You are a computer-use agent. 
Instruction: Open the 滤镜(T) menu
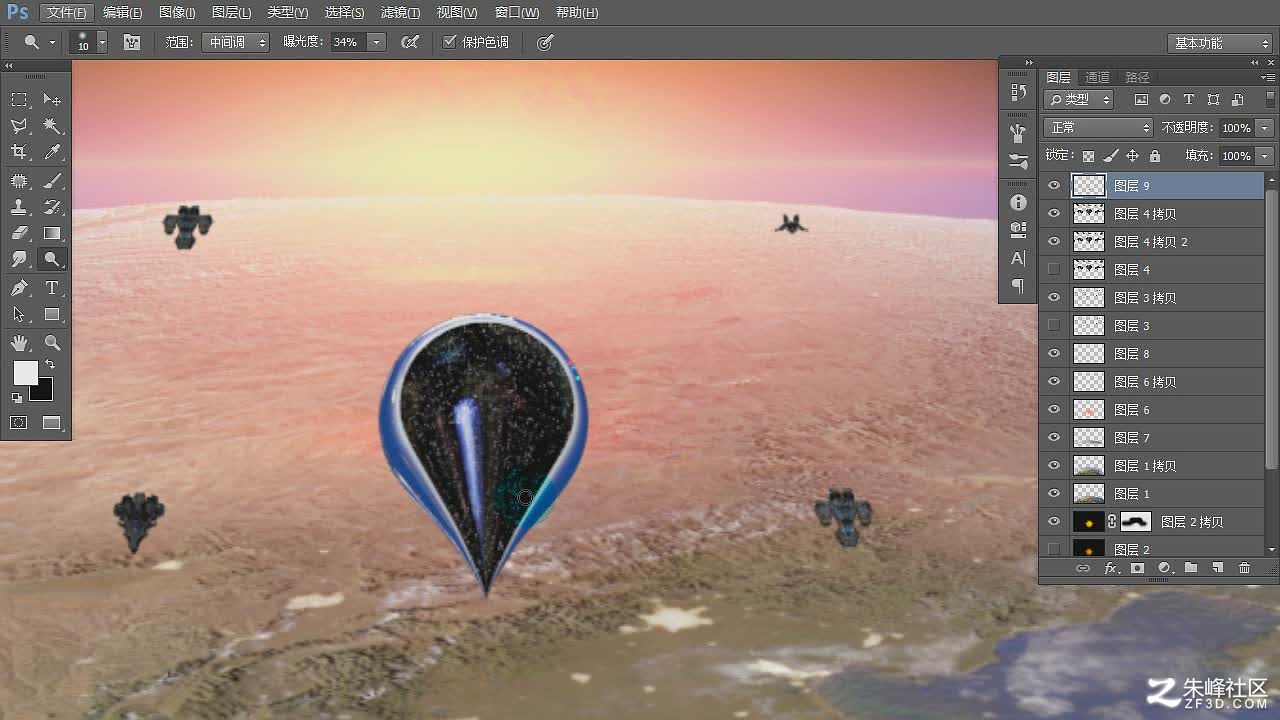pos(400,13)
